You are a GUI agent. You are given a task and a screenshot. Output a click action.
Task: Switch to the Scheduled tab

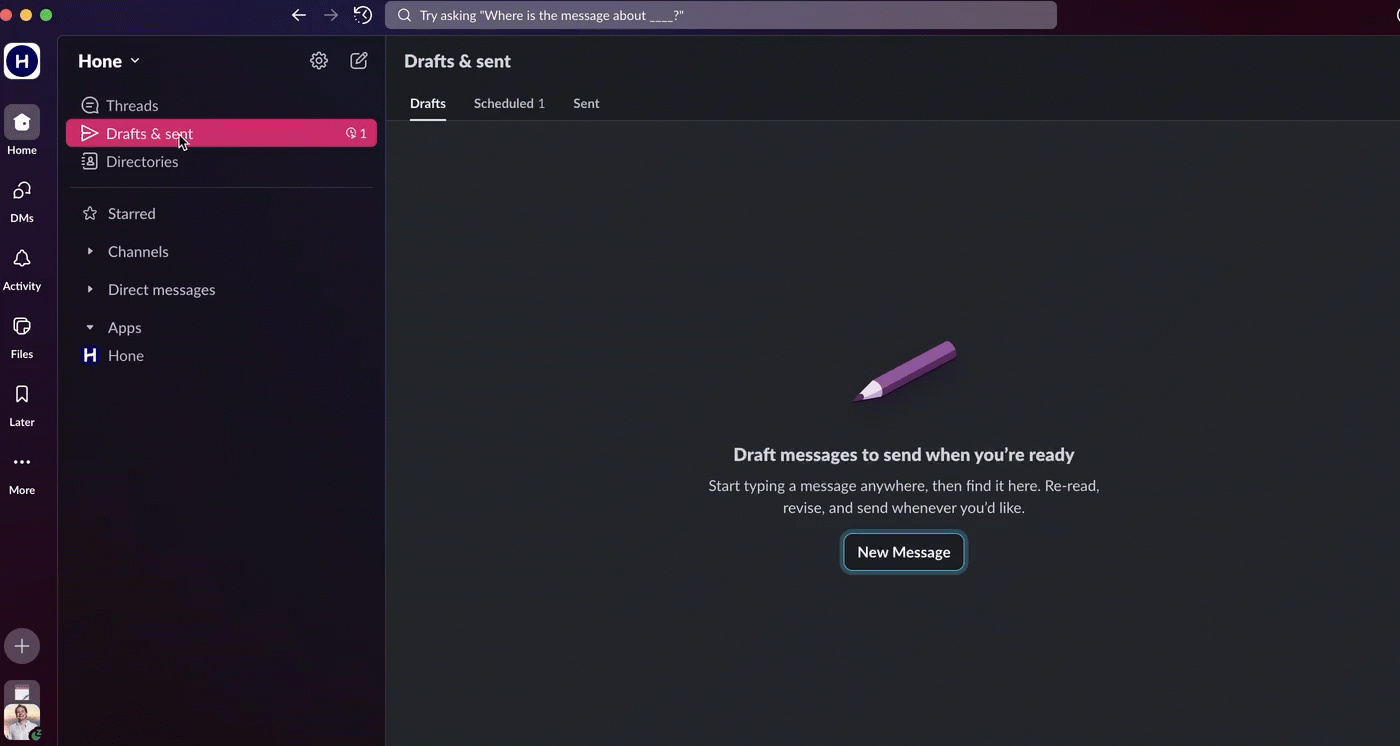point(509,104)
